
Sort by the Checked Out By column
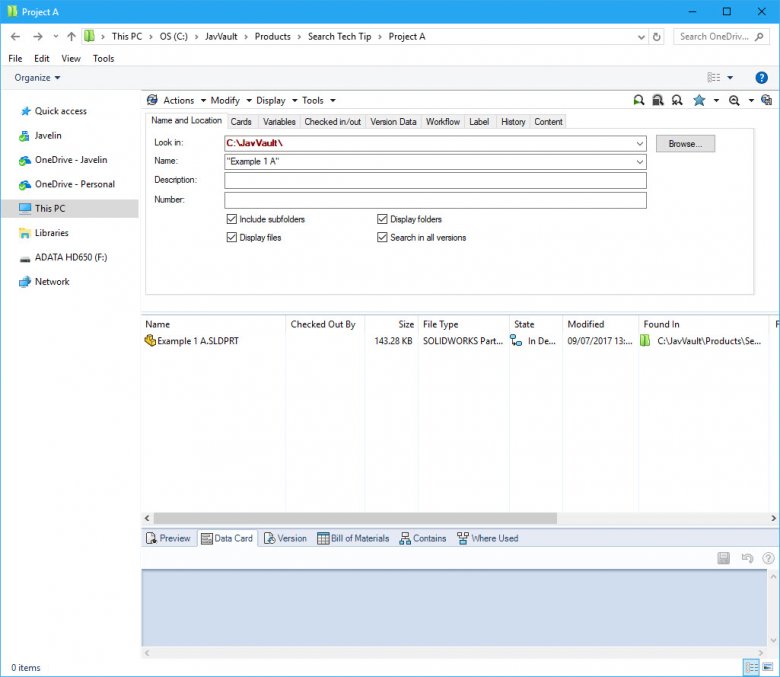pyautogui.click(x=324, y=324)
